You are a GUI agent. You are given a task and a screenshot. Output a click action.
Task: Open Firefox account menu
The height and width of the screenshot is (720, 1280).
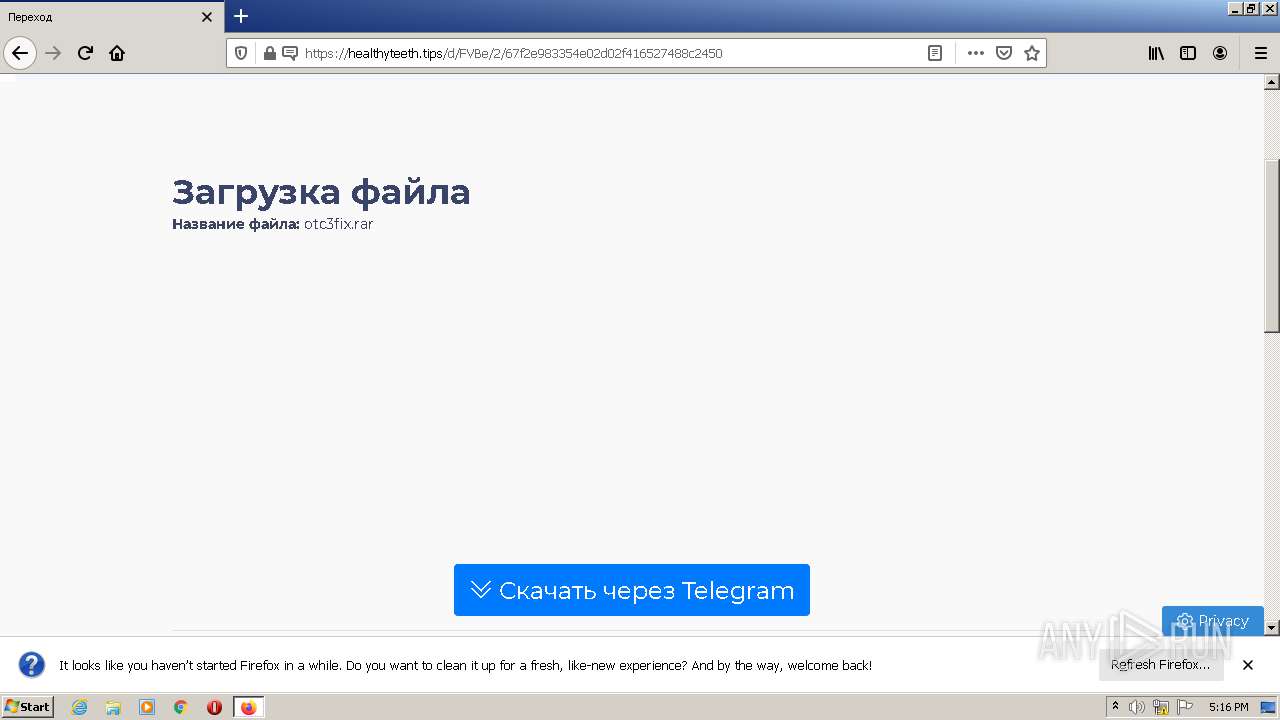click(x=1220, y=53)
